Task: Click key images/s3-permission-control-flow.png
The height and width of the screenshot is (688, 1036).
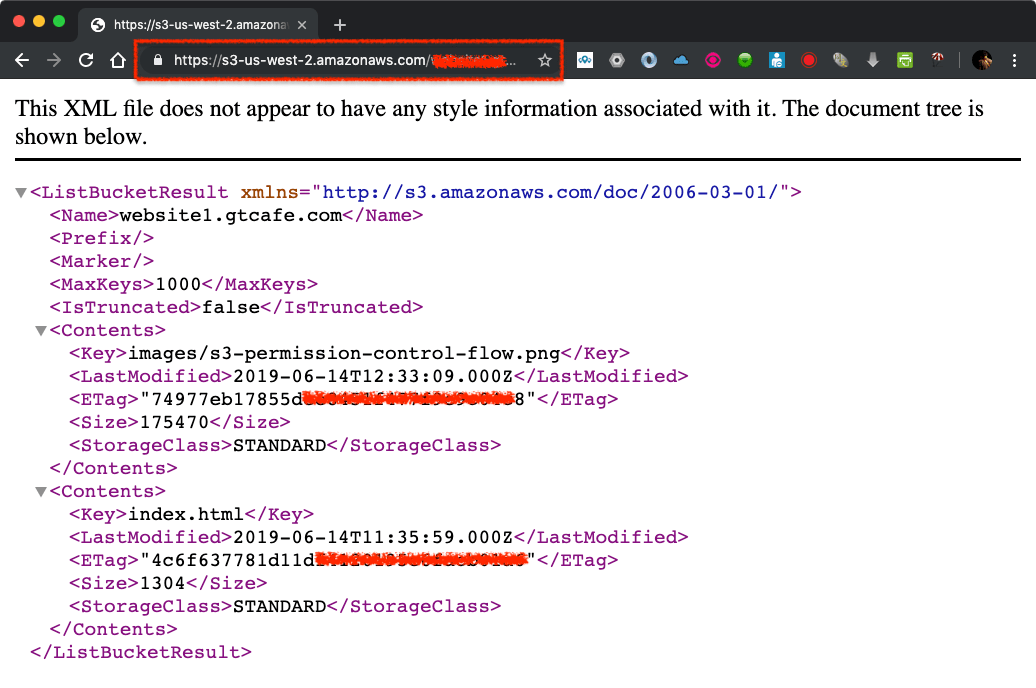Action: [x=344, y=354]
